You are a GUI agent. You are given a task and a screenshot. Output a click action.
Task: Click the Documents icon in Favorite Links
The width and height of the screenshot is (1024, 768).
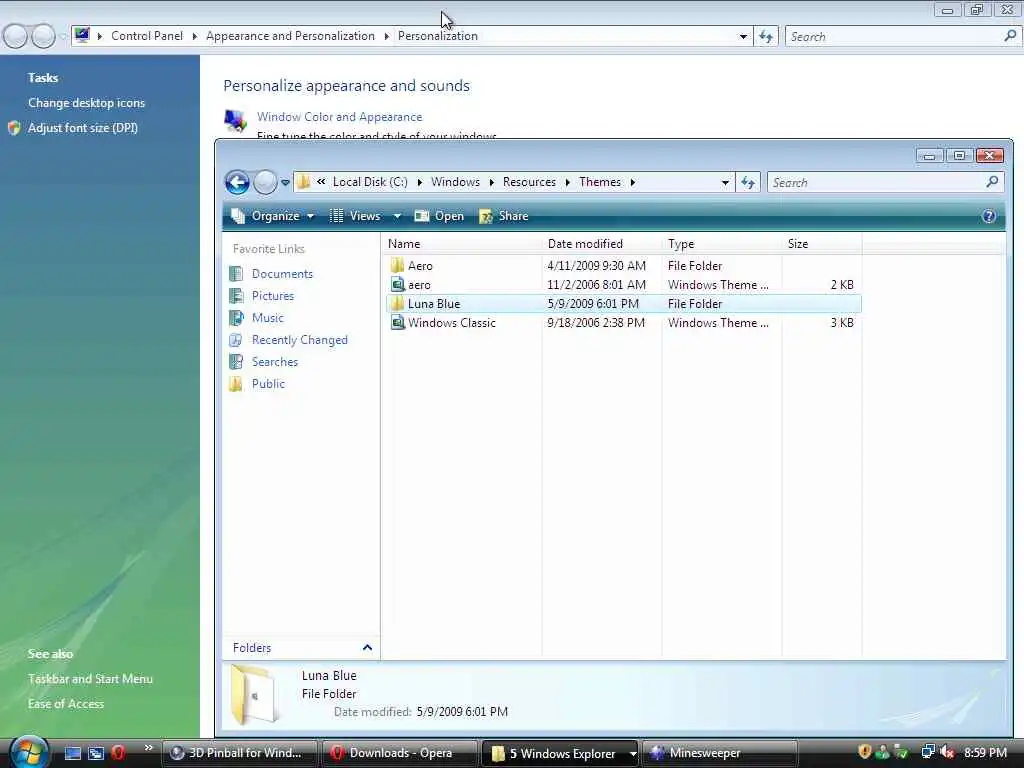pyautogui.click(x=236, y=274)
